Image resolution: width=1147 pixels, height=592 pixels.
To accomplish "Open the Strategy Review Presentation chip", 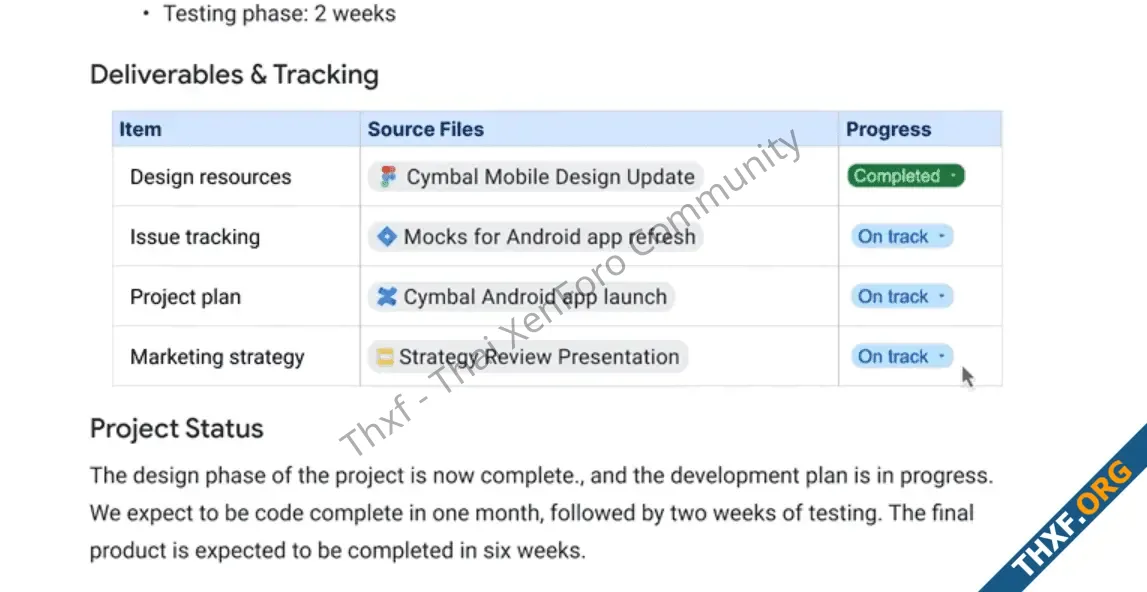I will [527, 356].
